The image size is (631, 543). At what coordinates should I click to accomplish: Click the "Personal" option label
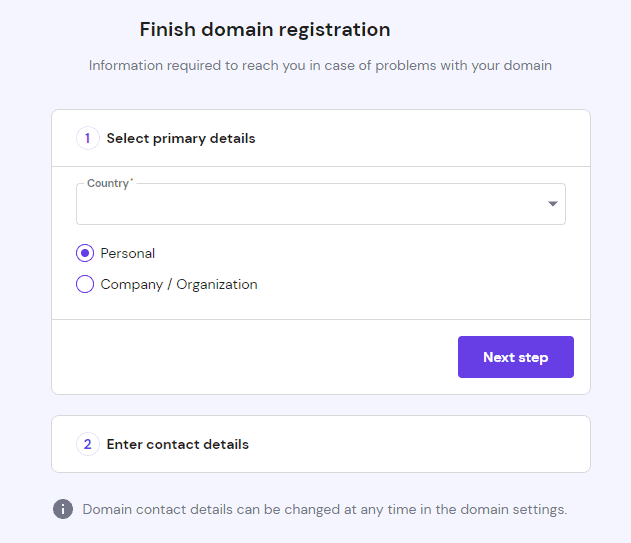[x=128, y=253]
